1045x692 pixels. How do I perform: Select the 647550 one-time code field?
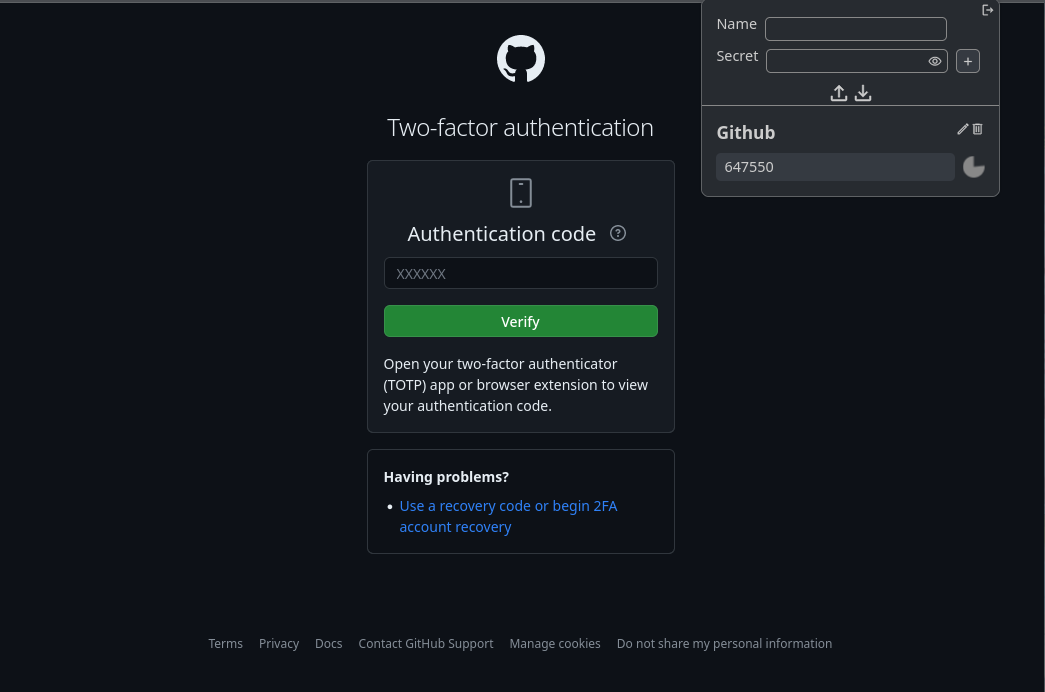coord(835,167)
